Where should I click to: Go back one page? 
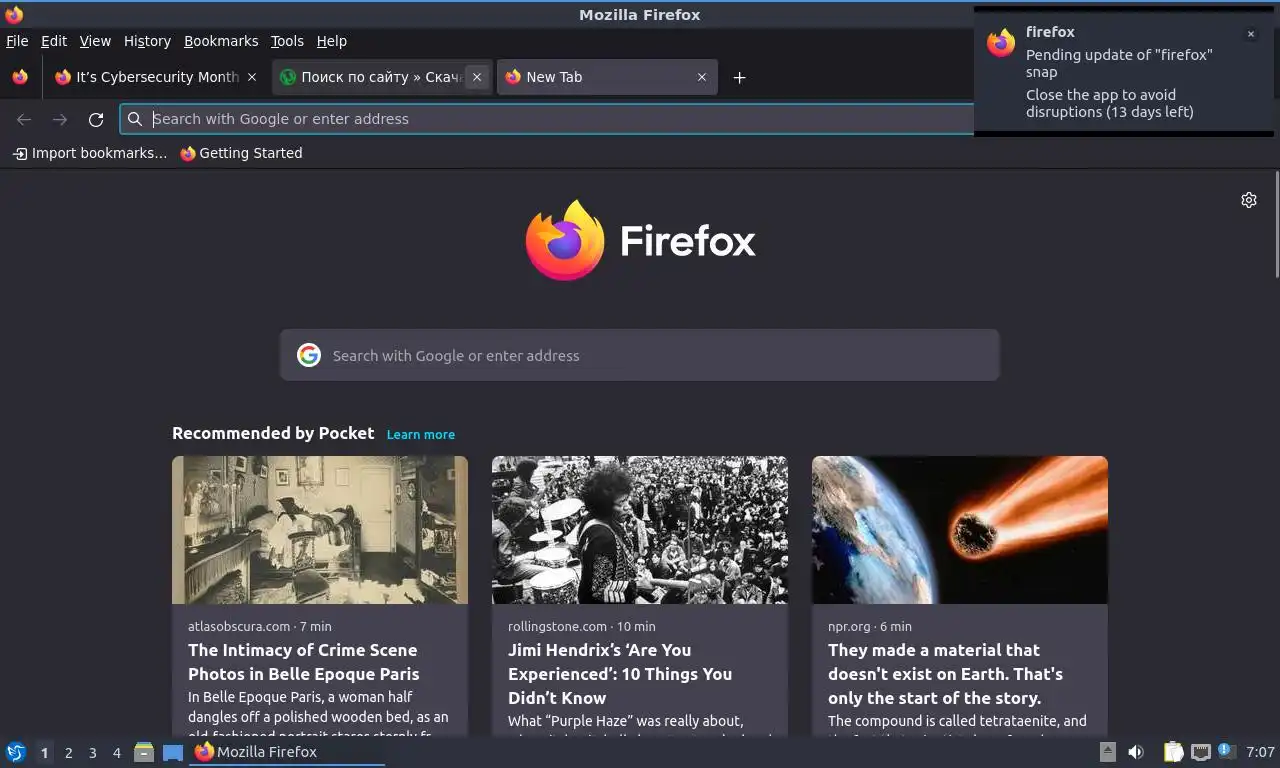click(x=24, y=119)
